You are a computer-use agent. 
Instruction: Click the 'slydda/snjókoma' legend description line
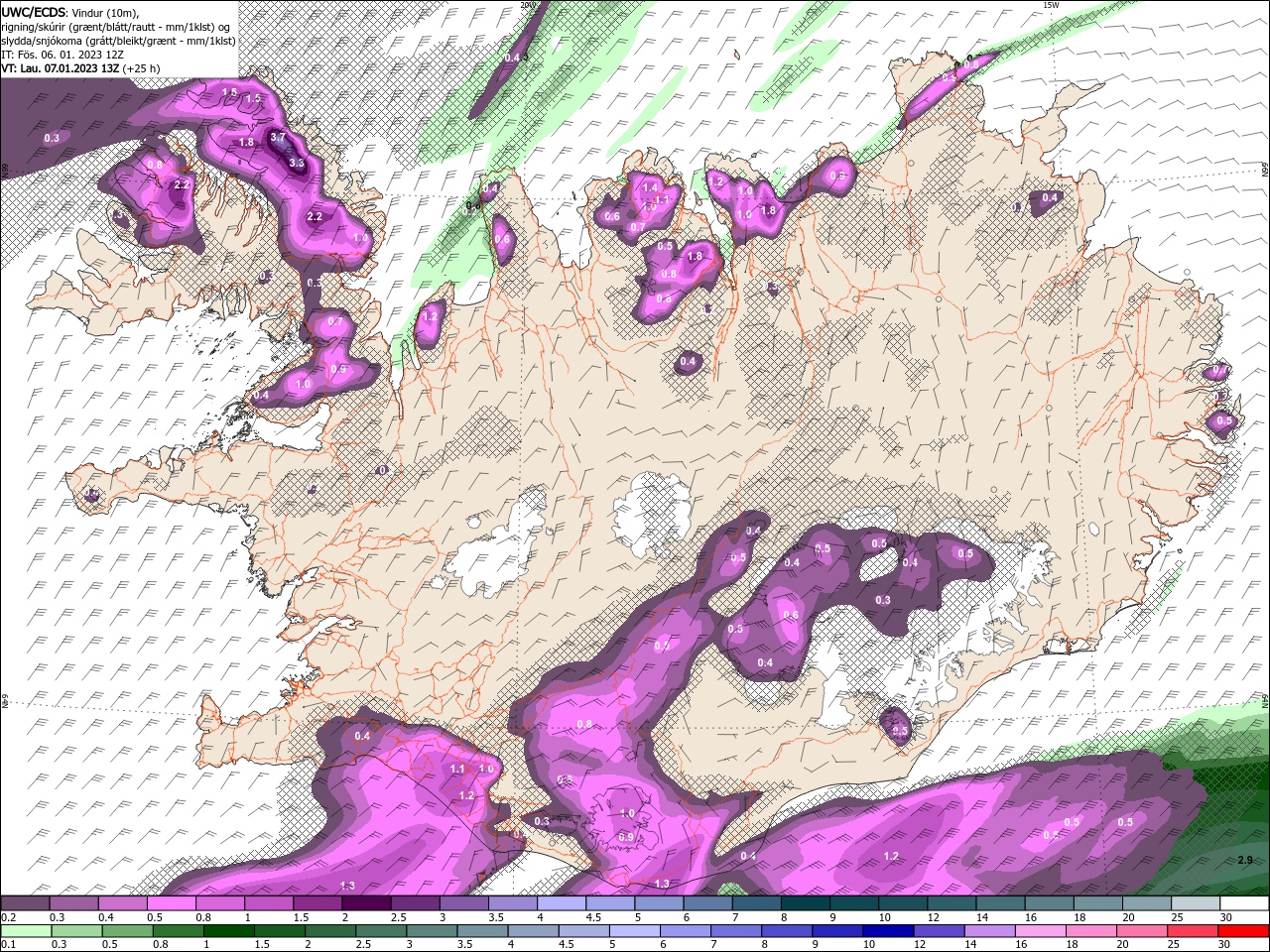tap(118, 41)
